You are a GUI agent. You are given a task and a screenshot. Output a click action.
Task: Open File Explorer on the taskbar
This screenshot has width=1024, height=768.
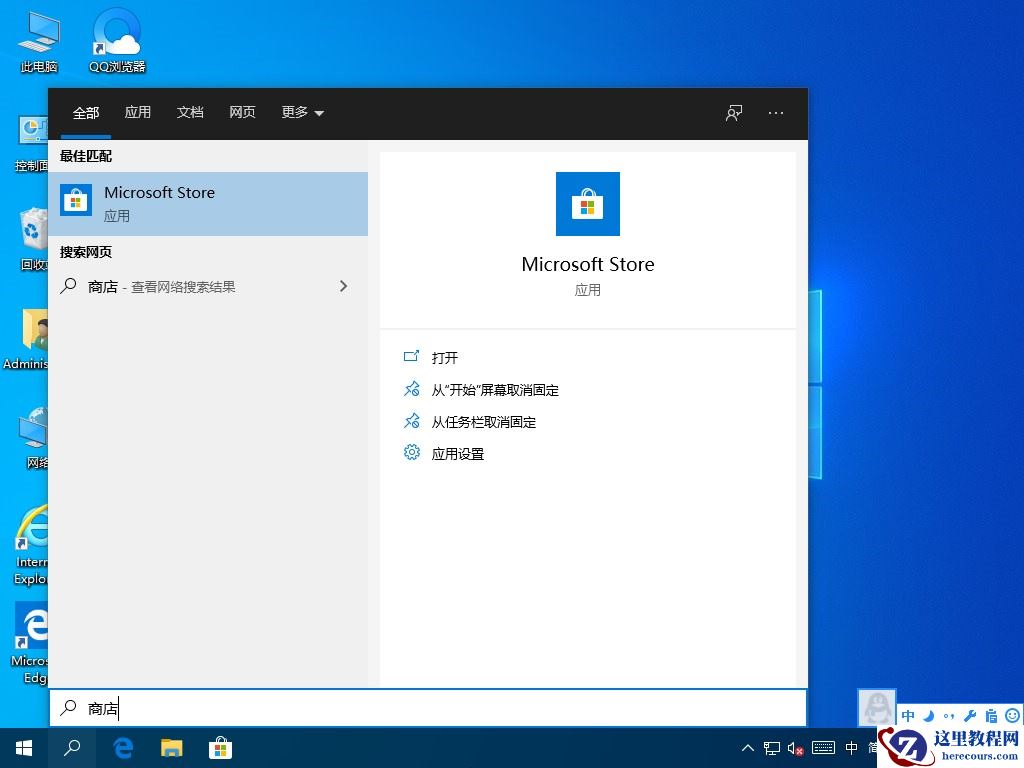pos(172,747)
